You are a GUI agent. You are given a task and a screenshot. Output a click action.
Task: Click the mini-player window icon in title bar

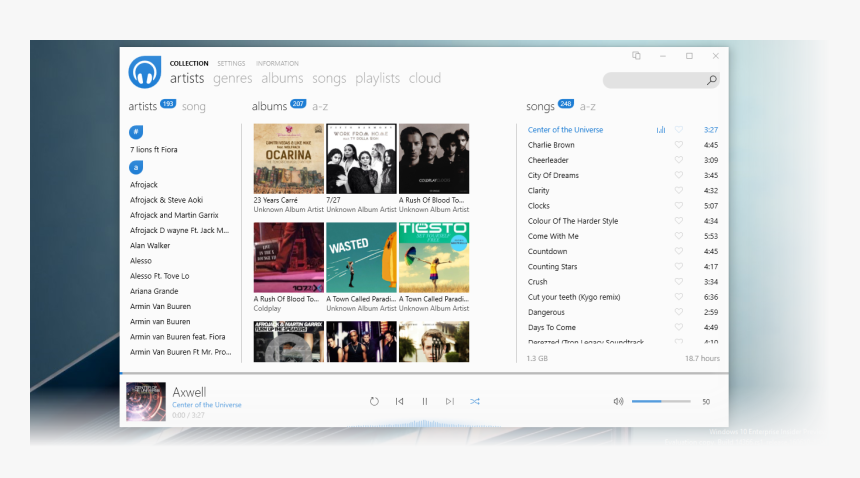point(636,55)
